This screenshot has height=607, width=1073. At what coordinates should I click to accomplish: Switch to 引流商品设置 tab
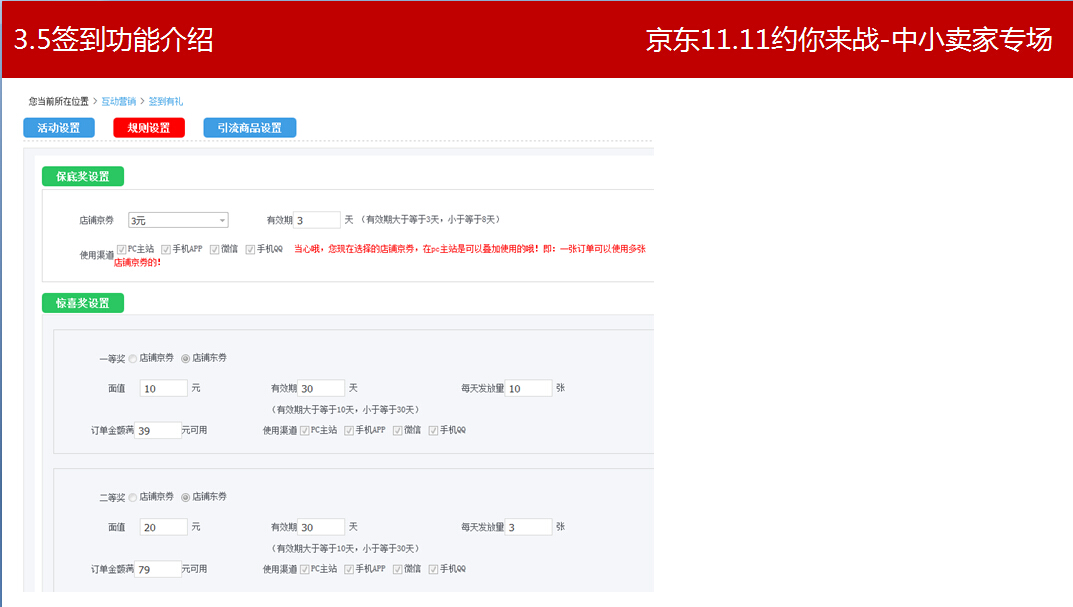250,128
